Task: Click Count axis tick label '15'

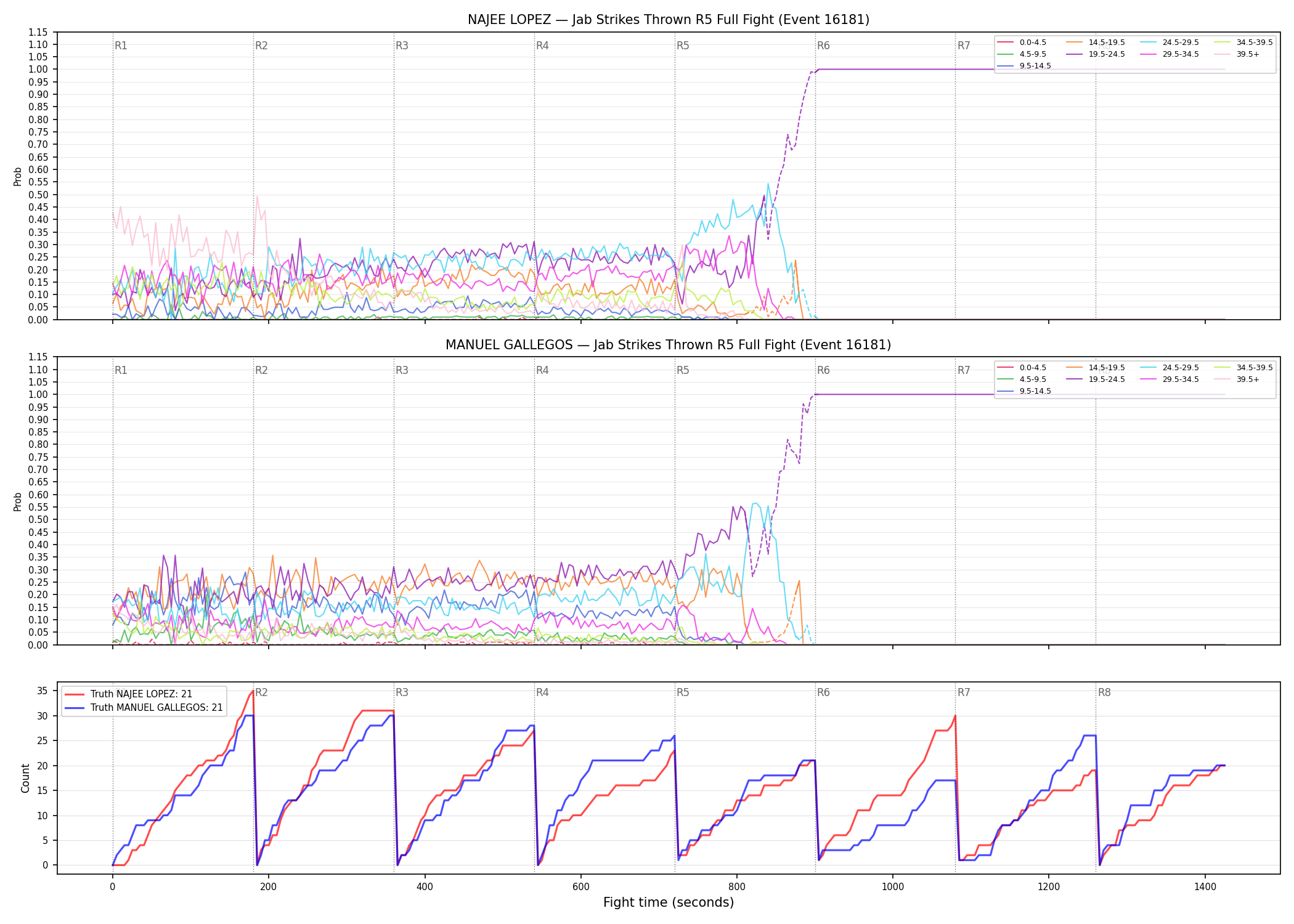Action: 43,791
